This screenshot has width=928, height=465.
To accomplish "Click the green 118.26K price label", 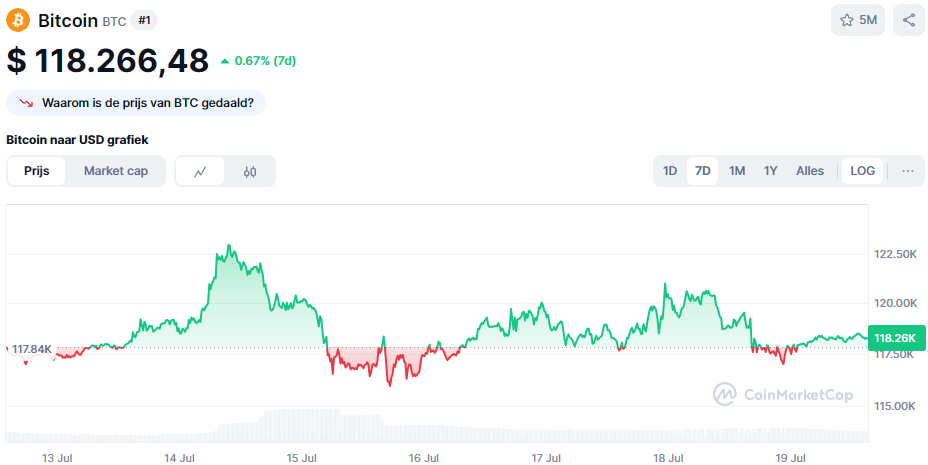I will [895, 338].
